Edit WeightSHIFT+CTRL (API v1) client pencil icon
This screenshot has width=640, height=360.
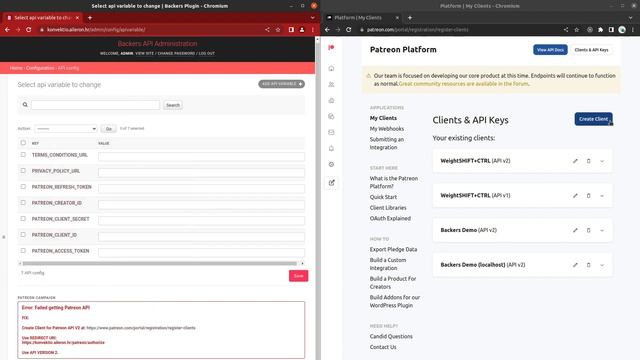tap(575, 196)
